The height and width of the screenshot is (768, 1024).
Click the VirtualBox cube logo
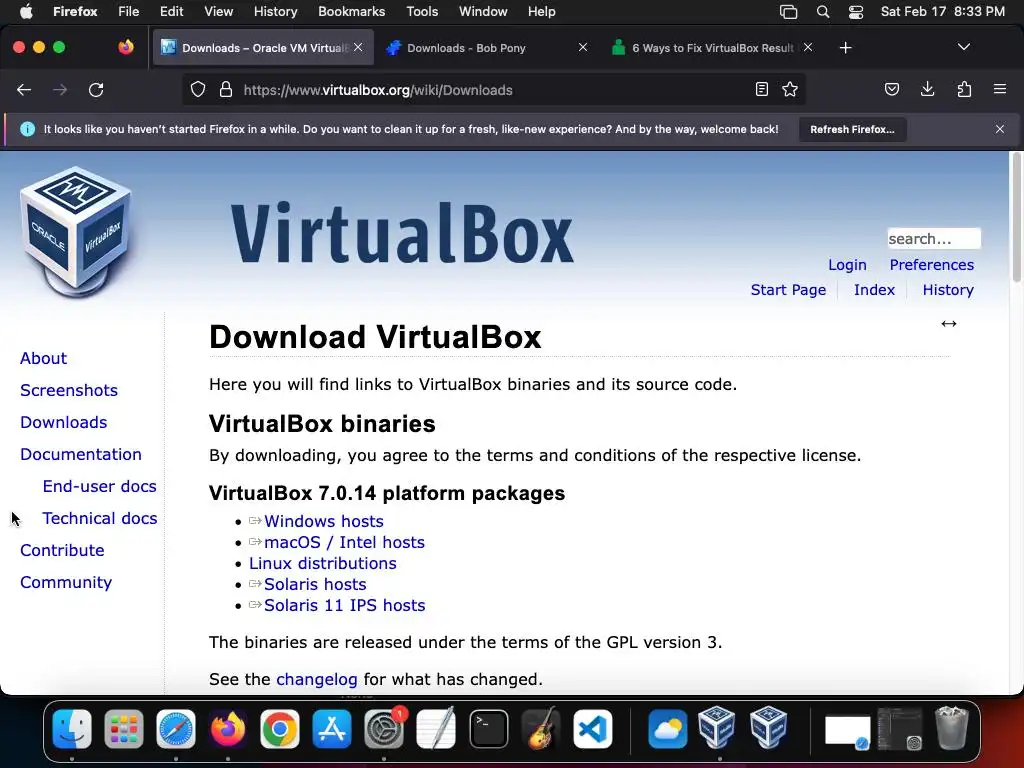coord(76,231)
